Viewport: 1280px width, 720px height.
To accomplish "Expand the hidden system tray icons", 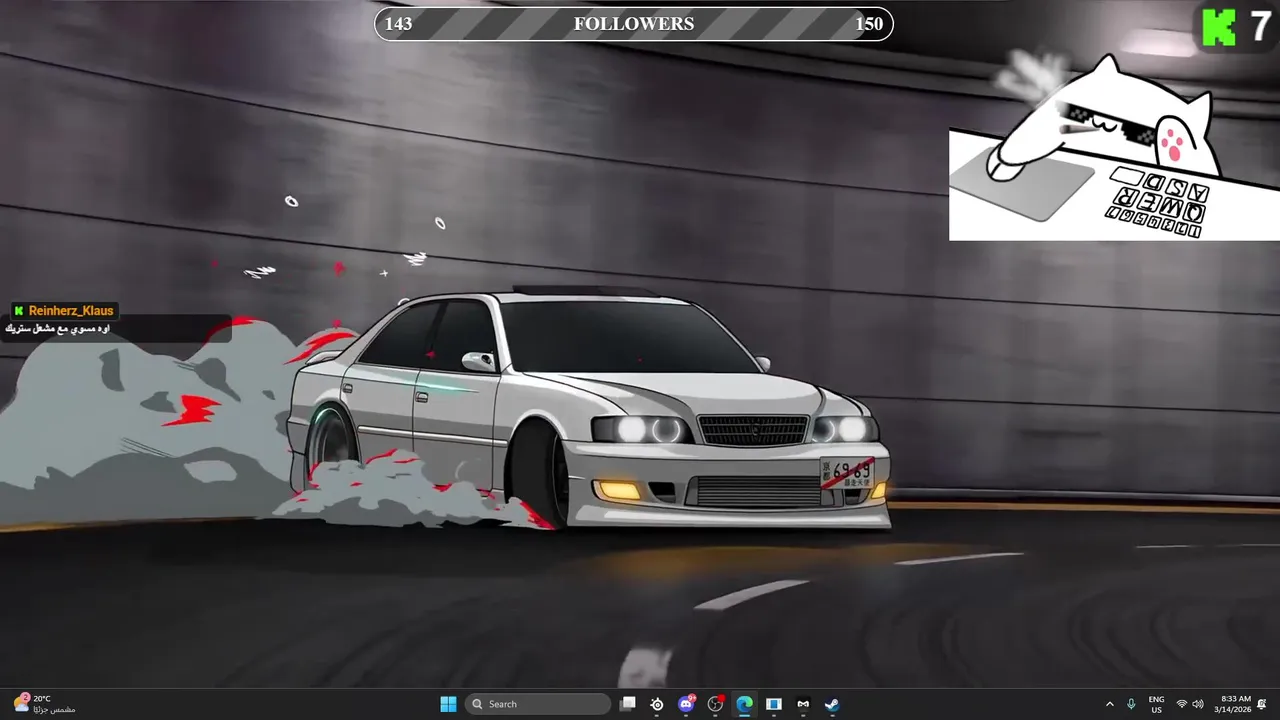I will pos(1109,704).
